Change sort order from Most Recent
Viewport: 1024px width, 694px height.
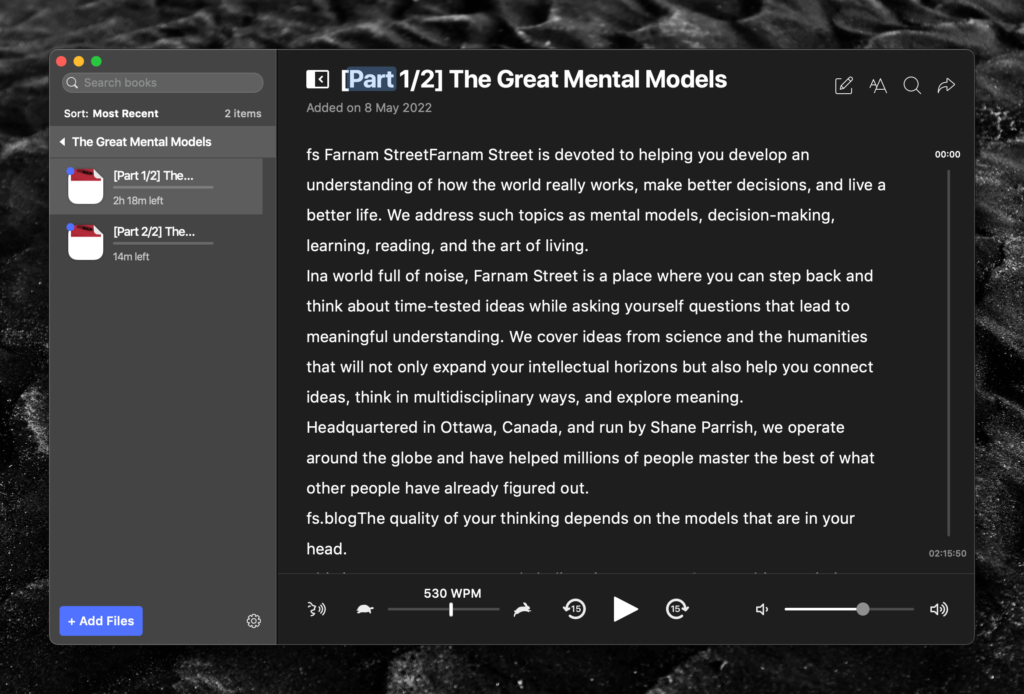click(x=111, y=114)
